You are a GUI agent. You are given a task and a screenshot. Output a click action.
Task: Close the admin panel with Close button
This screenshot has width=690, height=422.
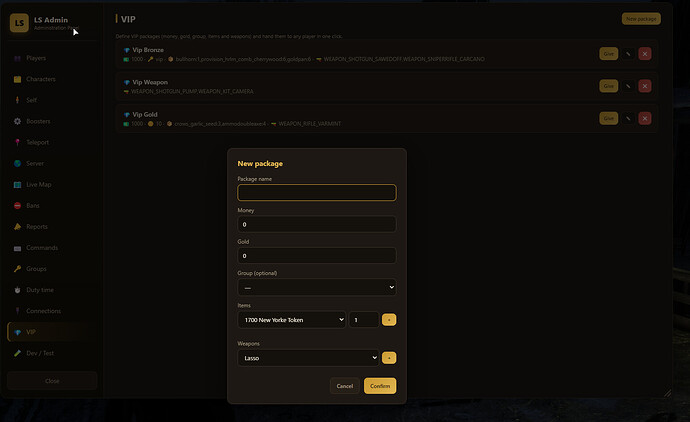[x=52, y=381]
